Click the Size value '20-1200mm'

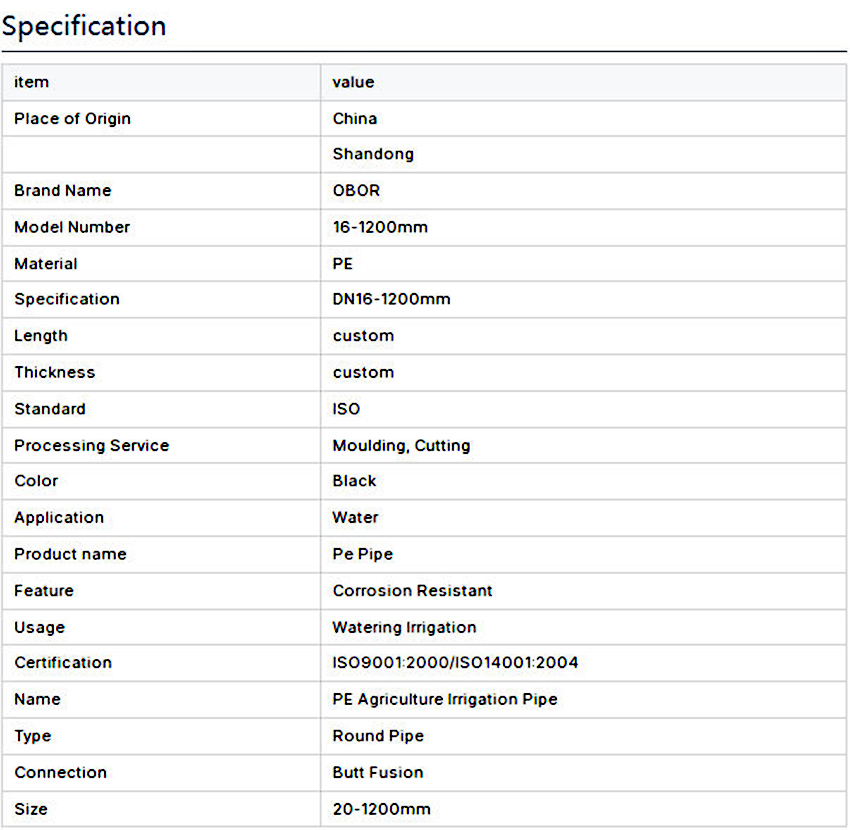[x=381, y=809]
